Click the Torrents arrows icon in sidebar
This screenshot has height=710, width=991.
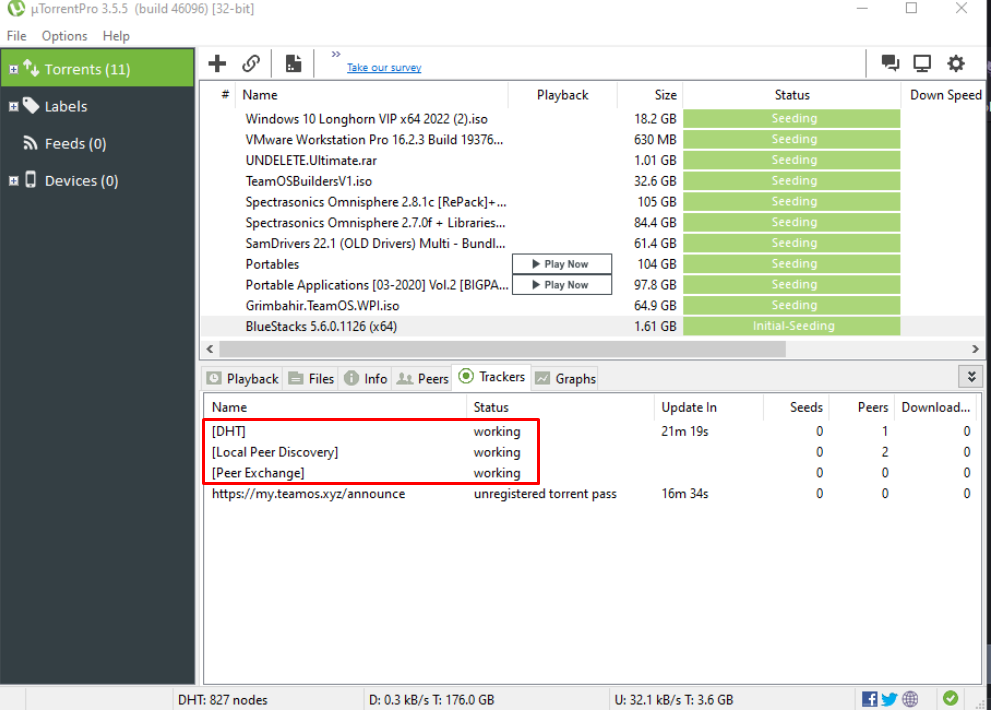coord(31,68)
